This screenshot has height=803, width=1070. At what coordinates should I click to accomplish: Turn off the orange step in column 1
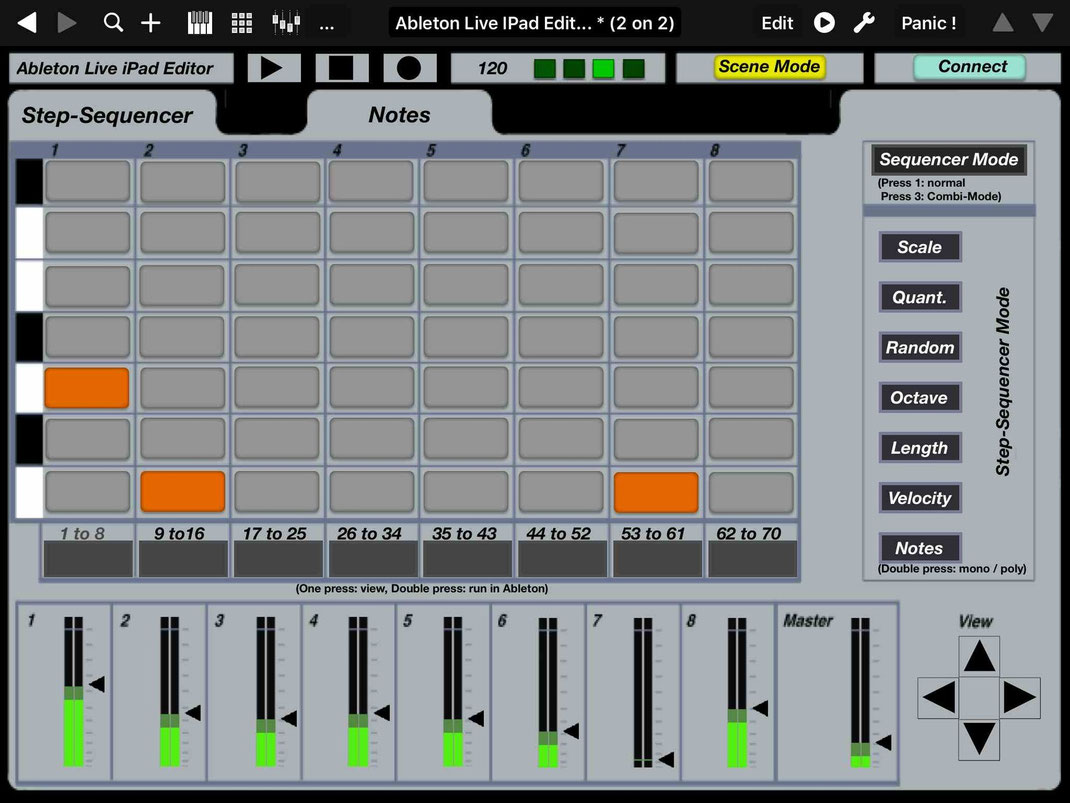point(87,388)
